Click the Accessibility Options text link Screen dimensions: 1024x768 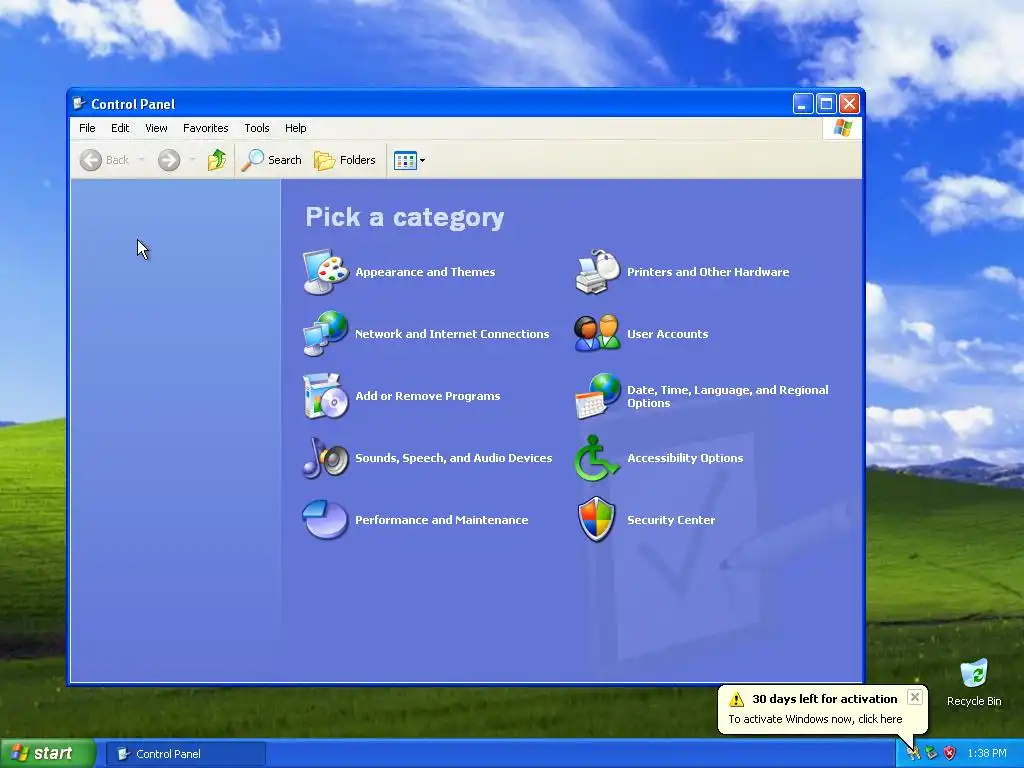685,458
